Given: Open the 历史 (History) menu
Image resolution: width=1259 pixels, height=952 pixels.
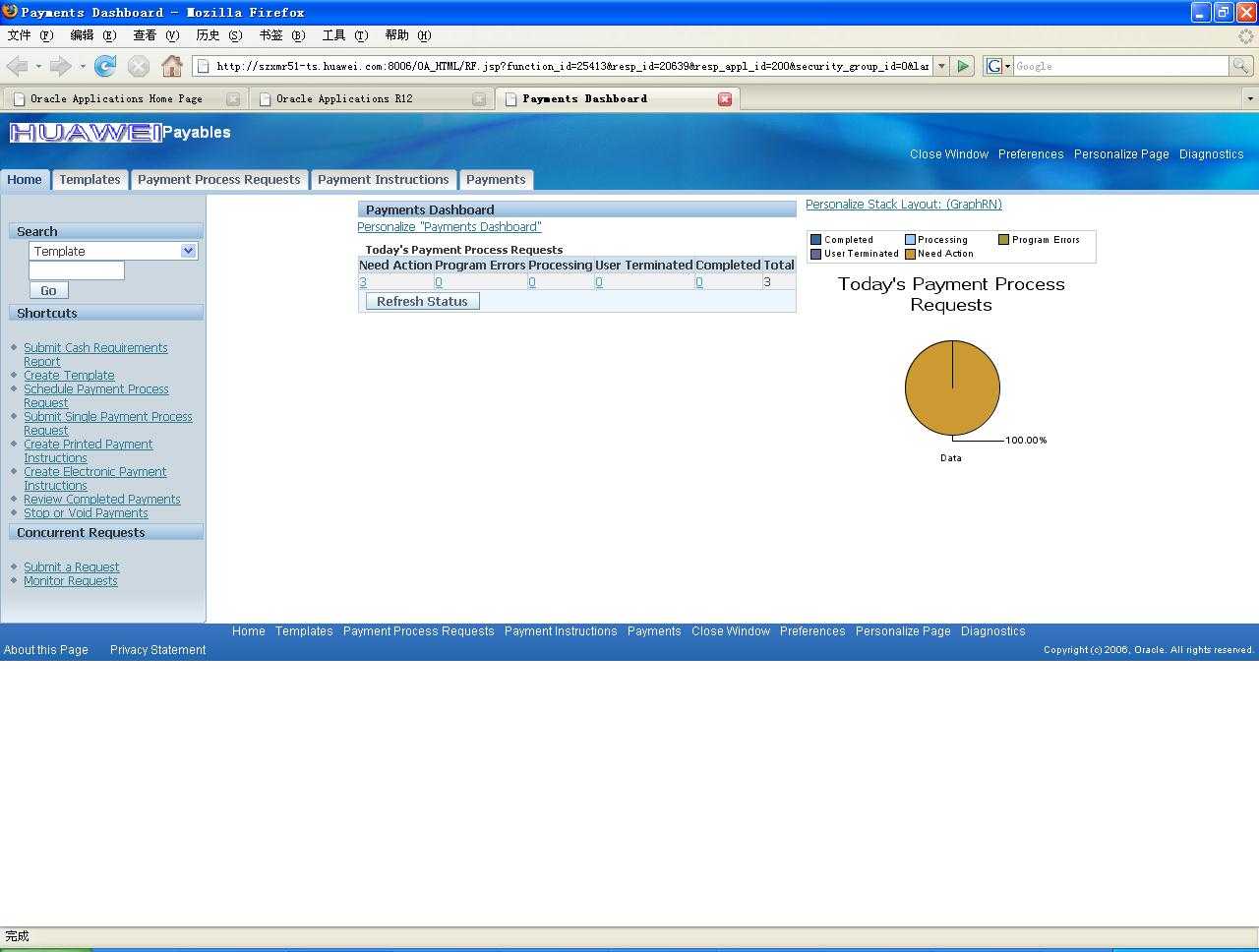Looking at the screenshot, I should tap(218, 35).
